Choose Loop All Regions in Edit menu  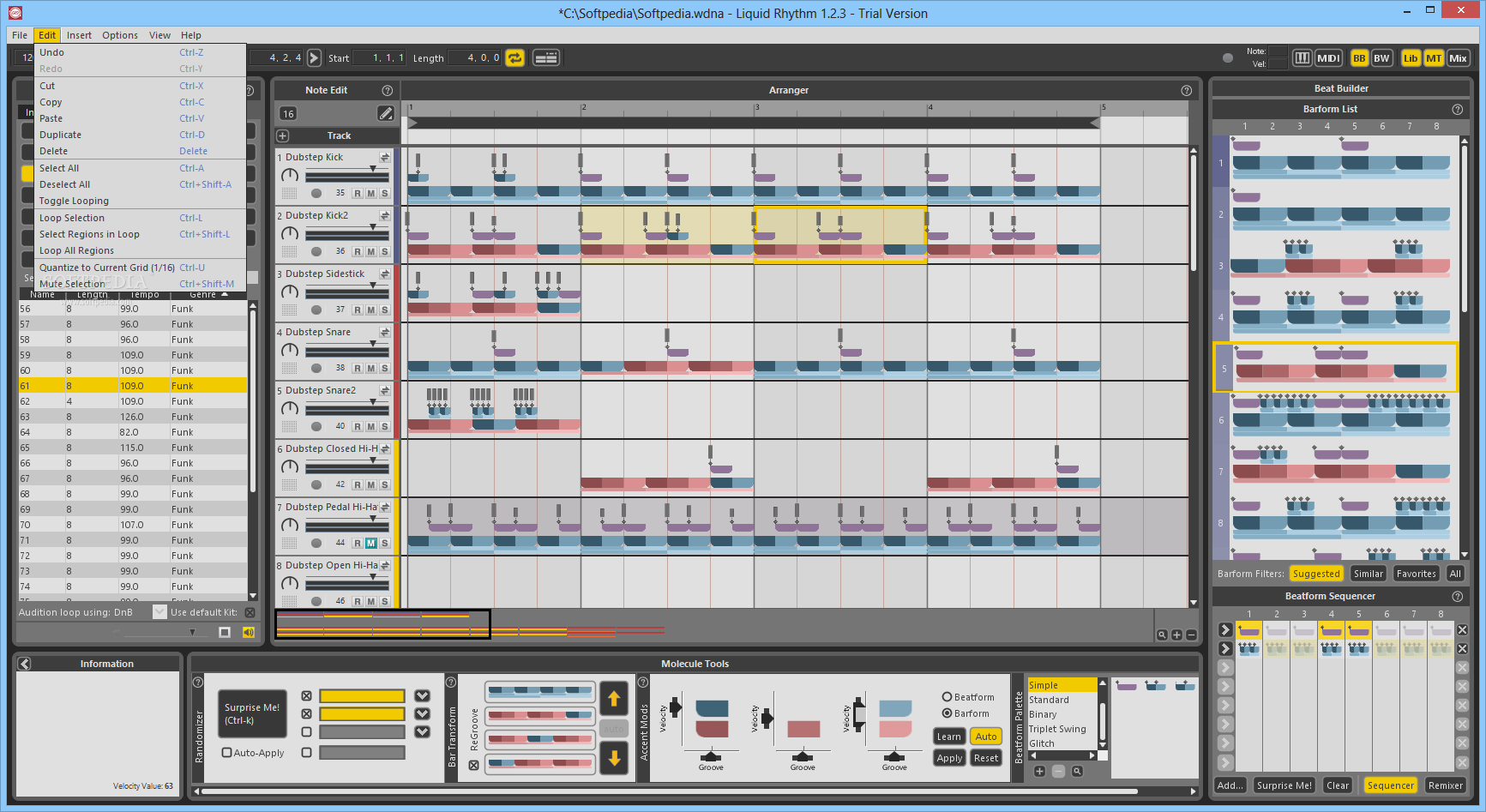point(140,250)
